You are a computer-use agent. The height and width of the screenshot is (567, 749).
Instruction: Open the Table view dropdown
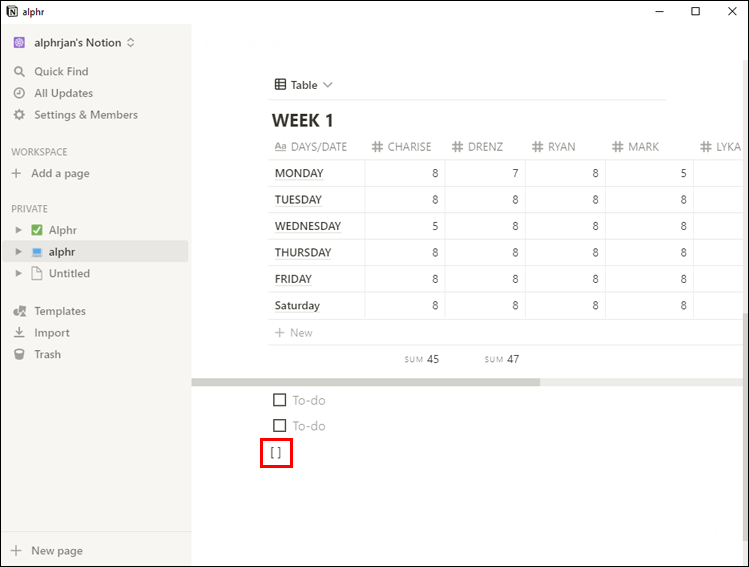(x=303, y=85)
